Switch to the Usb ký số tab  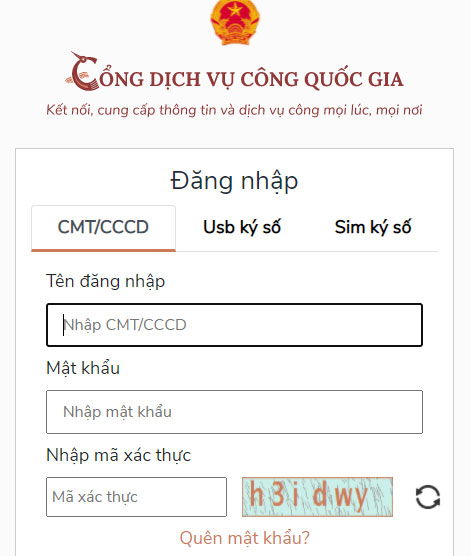click(x=242, y=228)
